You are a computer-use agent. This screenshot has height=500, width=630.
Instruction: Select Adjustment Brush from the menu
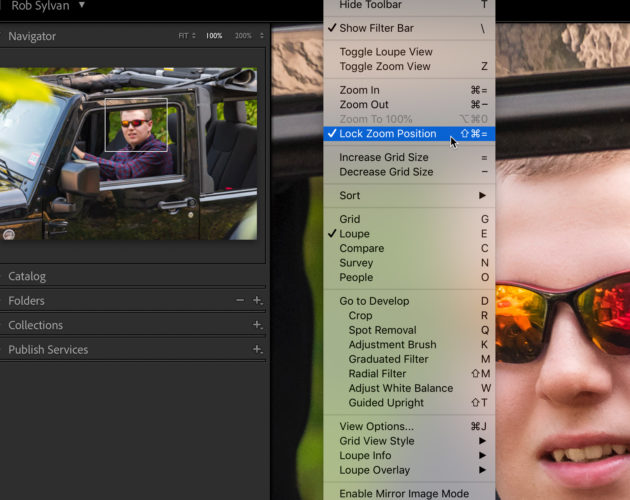coord(409,344)
